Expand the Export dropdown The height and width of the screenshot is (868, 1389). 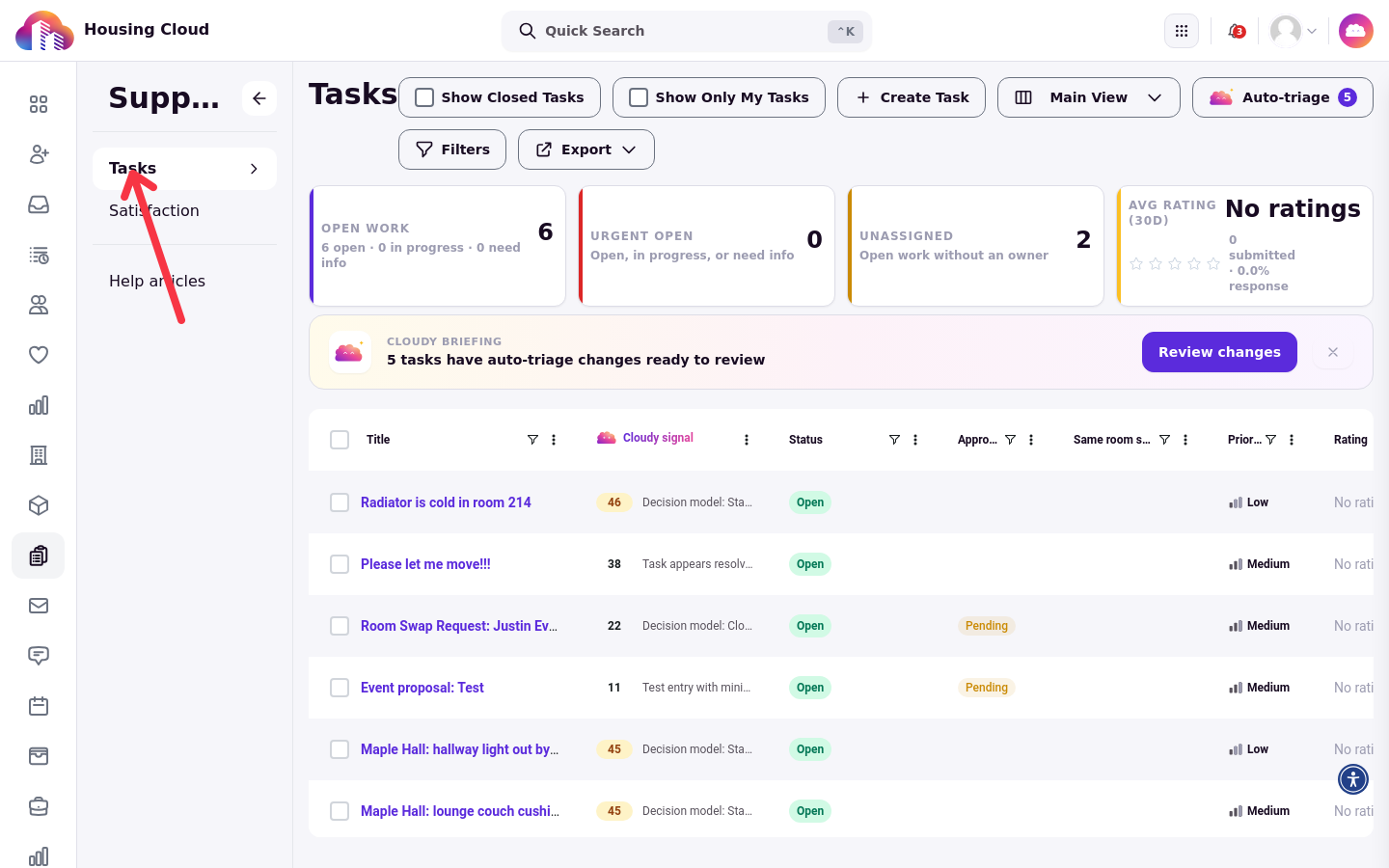click(x=586, y=149)
